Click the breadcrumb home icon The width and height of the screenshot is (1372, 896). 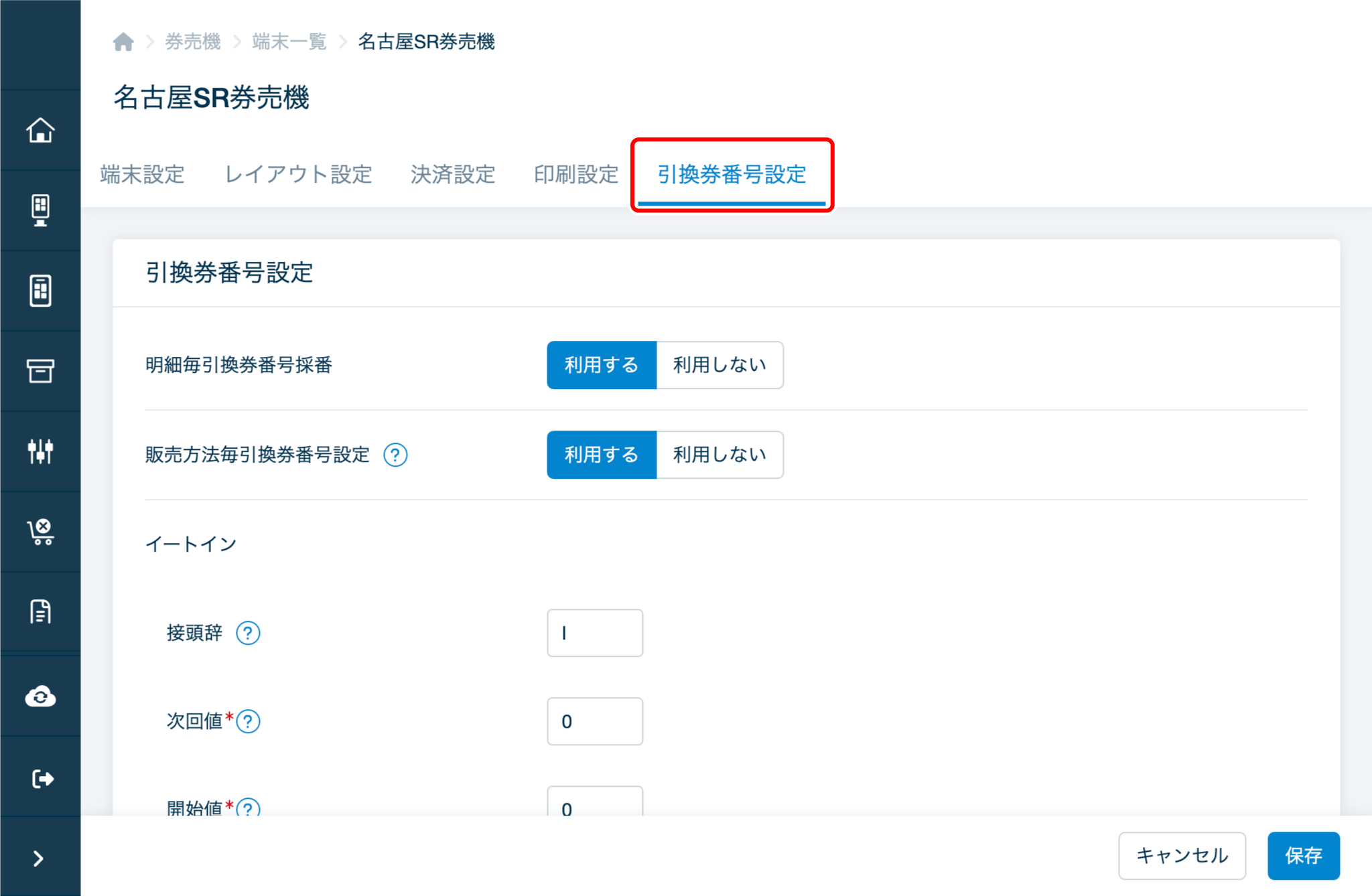click(123, 42)
